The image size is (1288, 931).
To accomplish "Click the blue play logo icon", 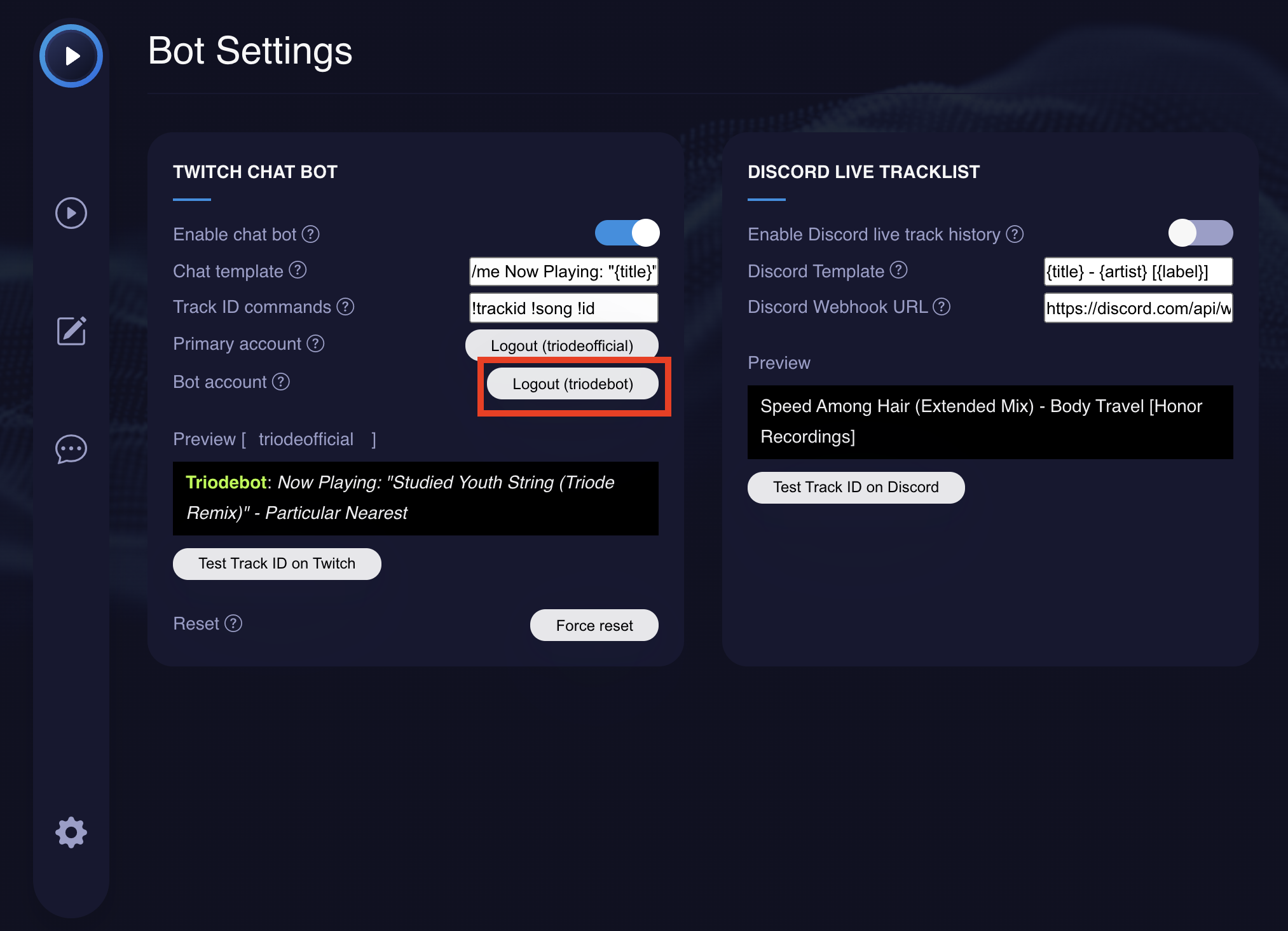I will pos(71,56).
